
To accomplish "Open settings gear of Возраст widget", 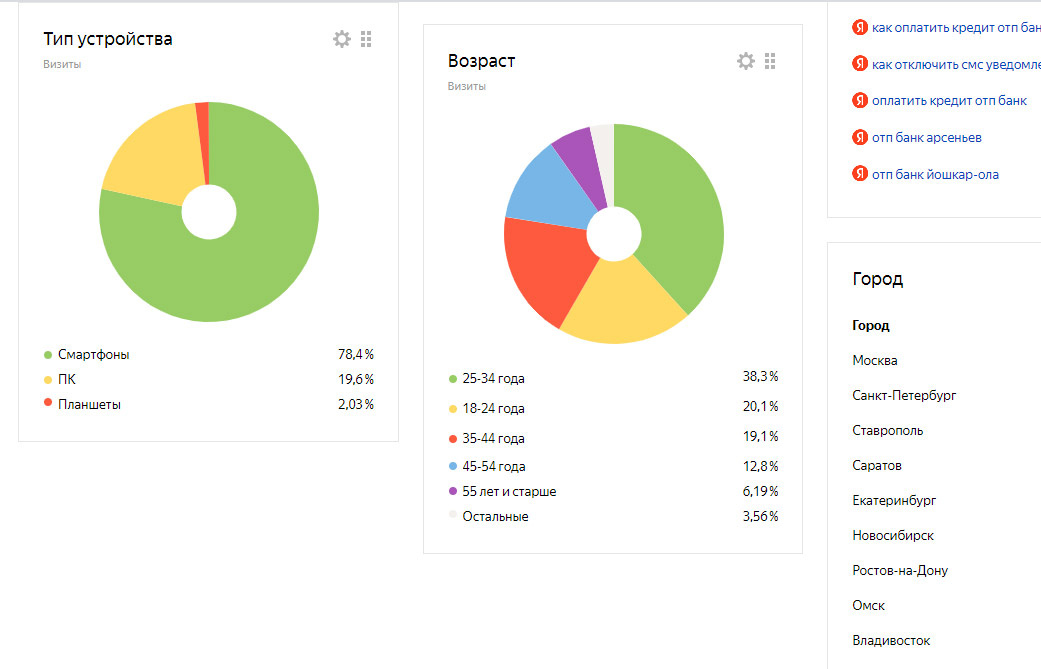I will [x=746, y=61].
